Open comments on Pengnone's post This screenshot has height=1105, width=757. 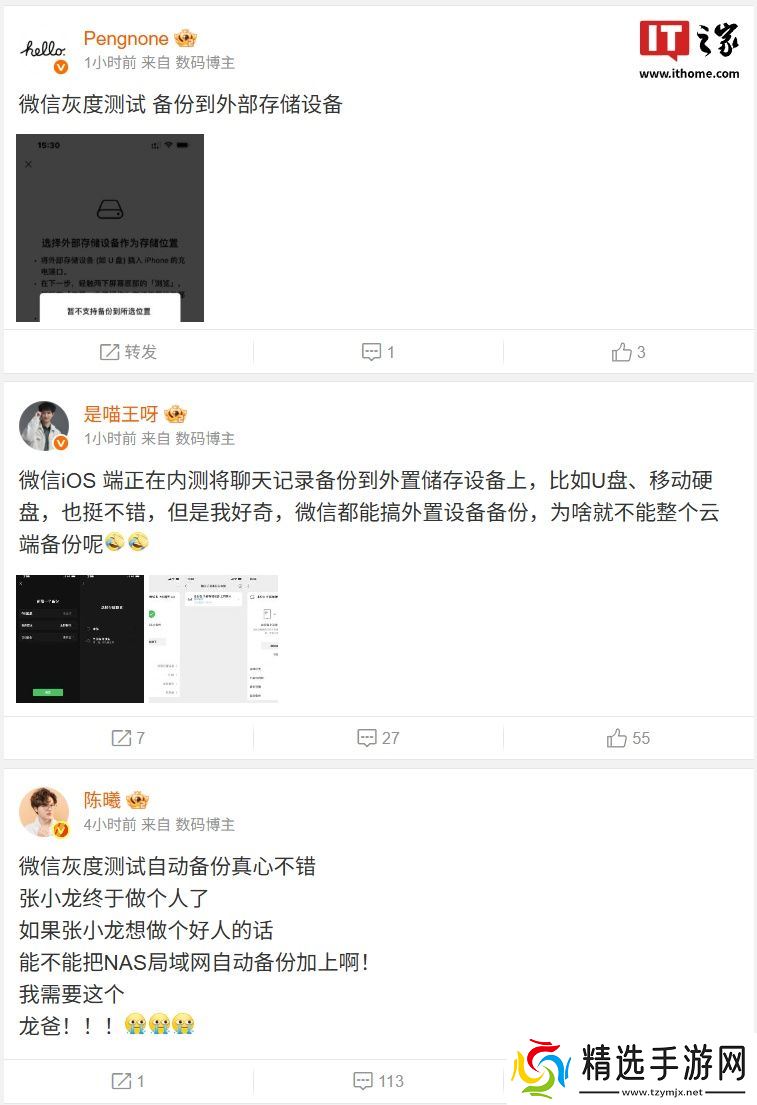(378, 352)
